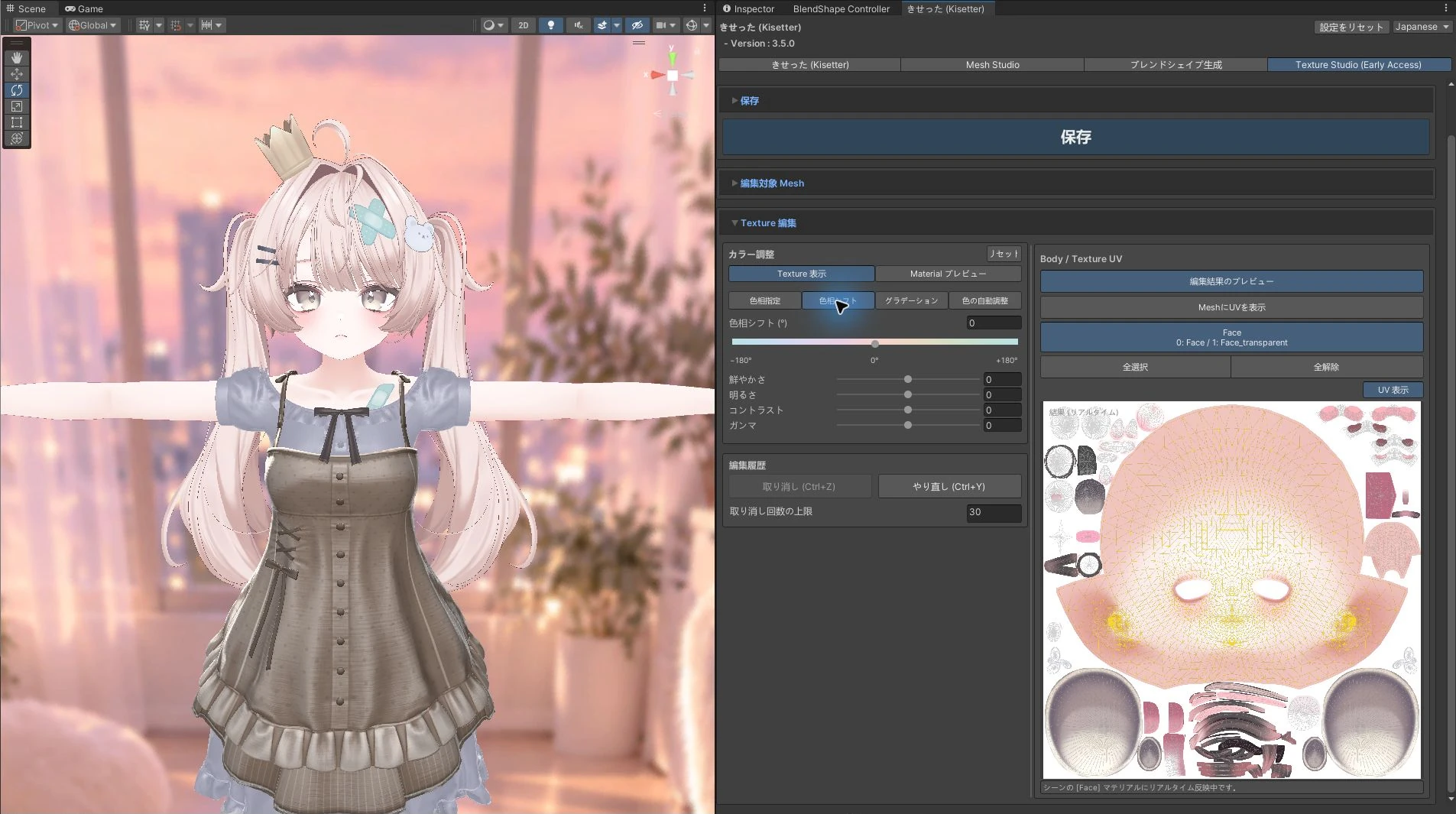Click the snap increment ruler icon
1456x814 pixels.
206,25
